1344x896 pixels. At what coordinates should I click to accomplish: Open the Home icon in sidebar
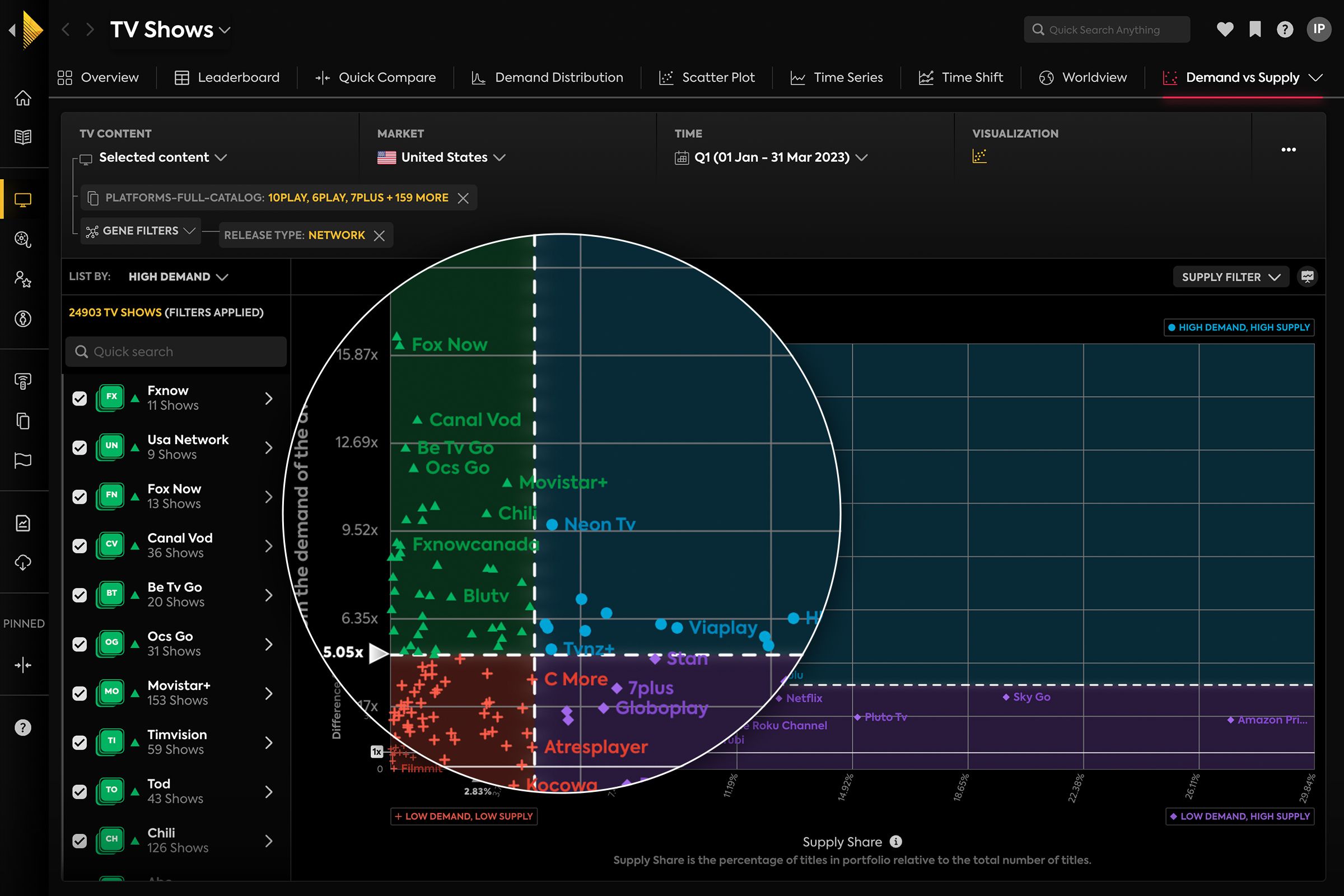point(23,99)
